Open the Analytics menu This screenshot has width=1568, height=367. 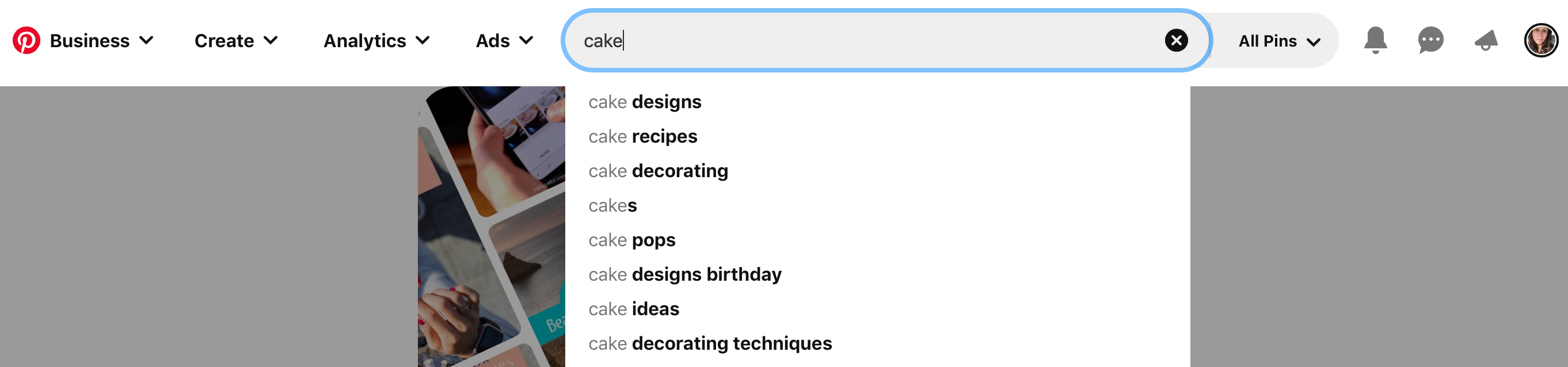(377, 41)
